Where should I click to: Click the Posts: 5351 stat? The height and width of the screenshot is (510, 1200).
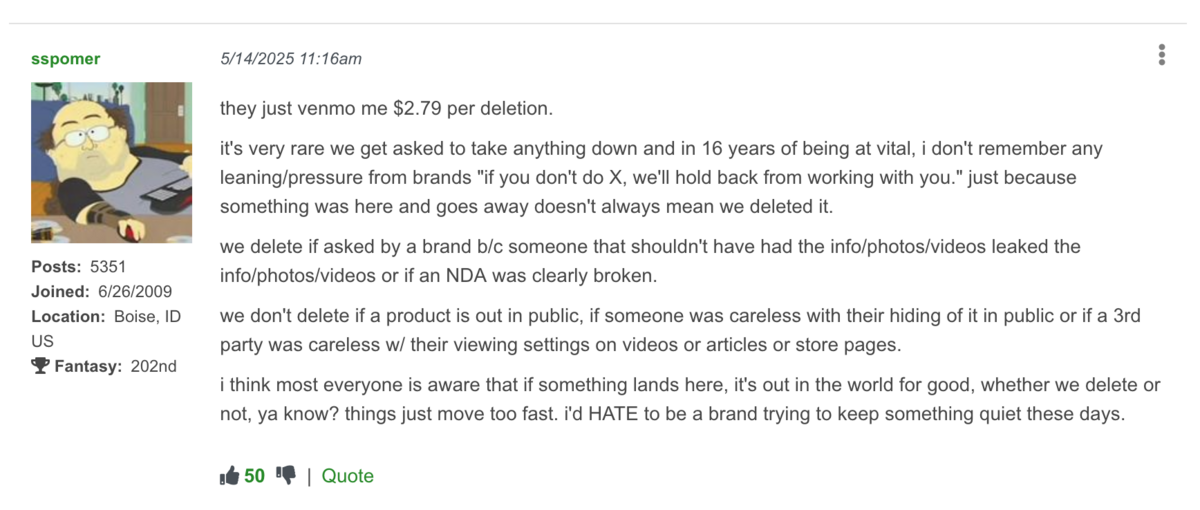78,267
